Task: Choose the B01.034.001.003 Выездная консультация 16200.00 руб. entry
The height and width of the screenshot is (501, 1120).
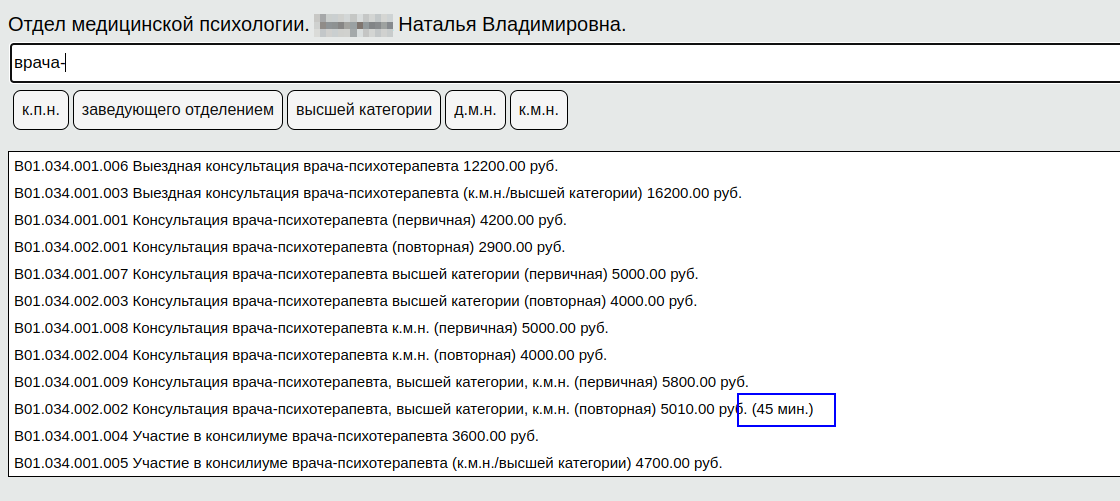Action: point(378,193)
